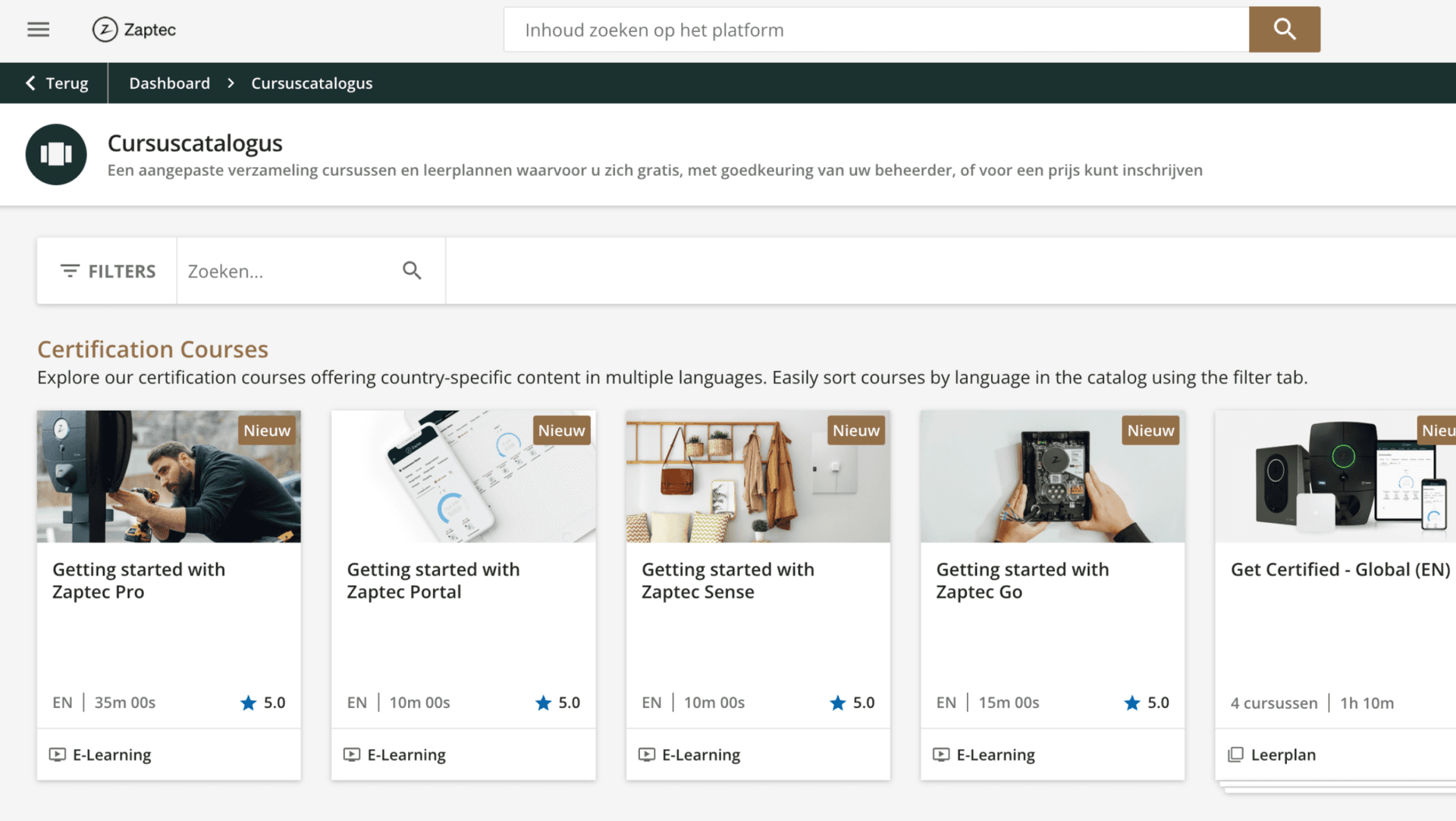Open Getting started with Zaptec Sense thumbnail
This screenshot has height=821, width=1456.
[758, 477]
